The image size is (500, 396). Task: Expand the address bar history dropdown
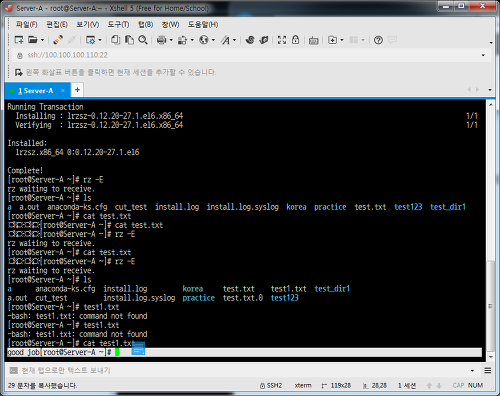click(x=483, y=55)
